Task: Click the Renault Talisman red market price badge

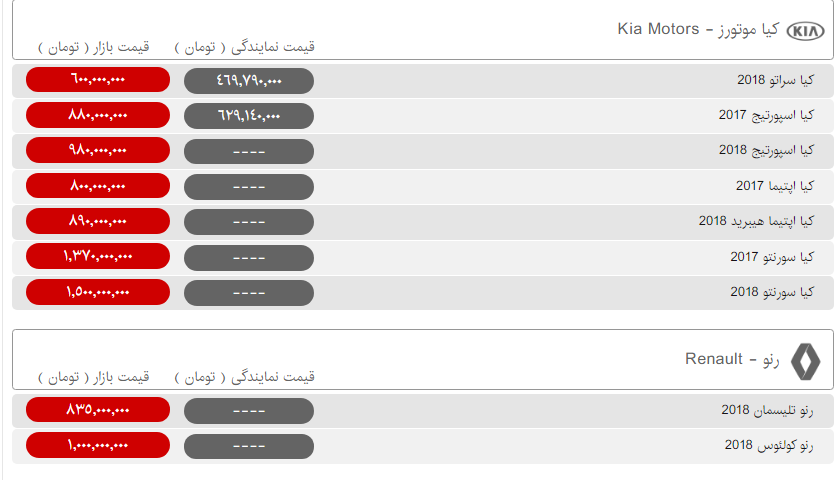Action: click(x=98, y=410)
